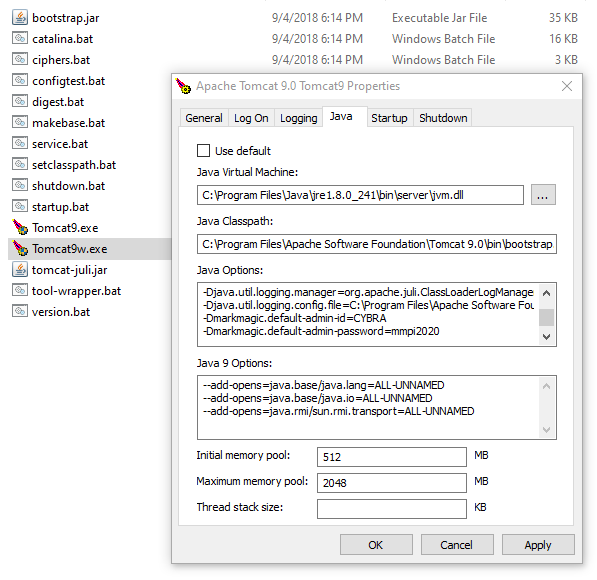This screenshot has width=597, height=580.
Task: Click the Apply button
Action: point(538,545)
